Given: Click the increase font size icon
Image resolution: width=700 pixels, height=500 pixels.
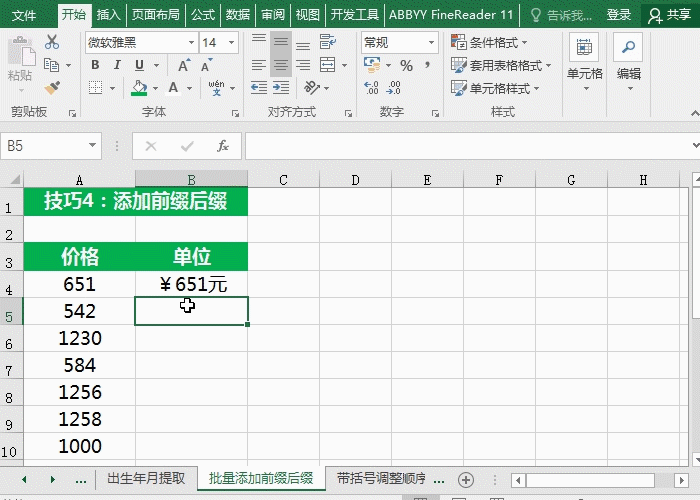Looking at the screenshot, I should click(x=183, y=66).
